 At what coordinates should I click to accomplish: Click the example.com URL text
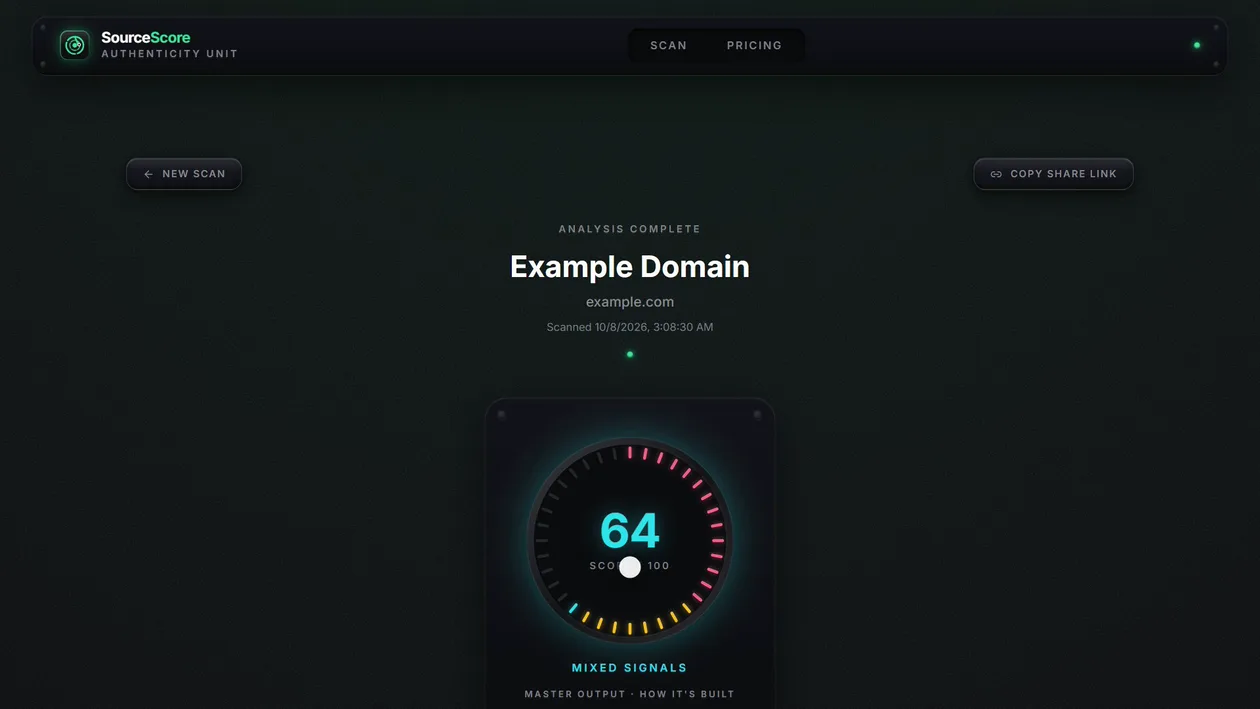click(x=629, y=302)
